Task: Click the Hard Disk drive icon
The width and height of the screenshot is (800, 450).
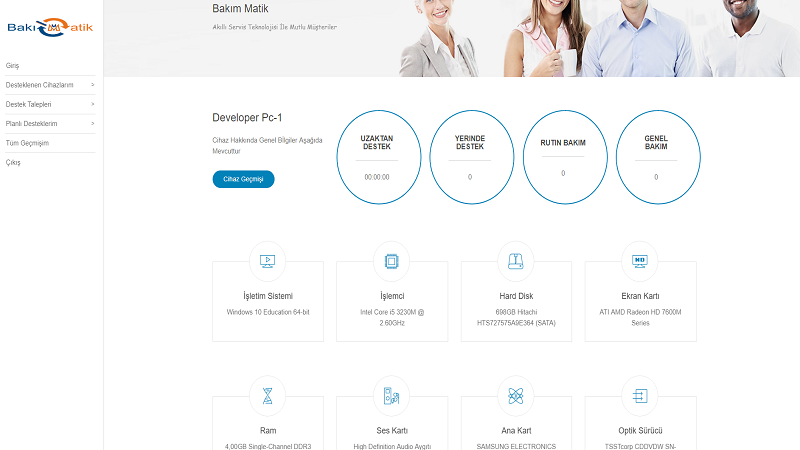Action: [x=515, y=261]
